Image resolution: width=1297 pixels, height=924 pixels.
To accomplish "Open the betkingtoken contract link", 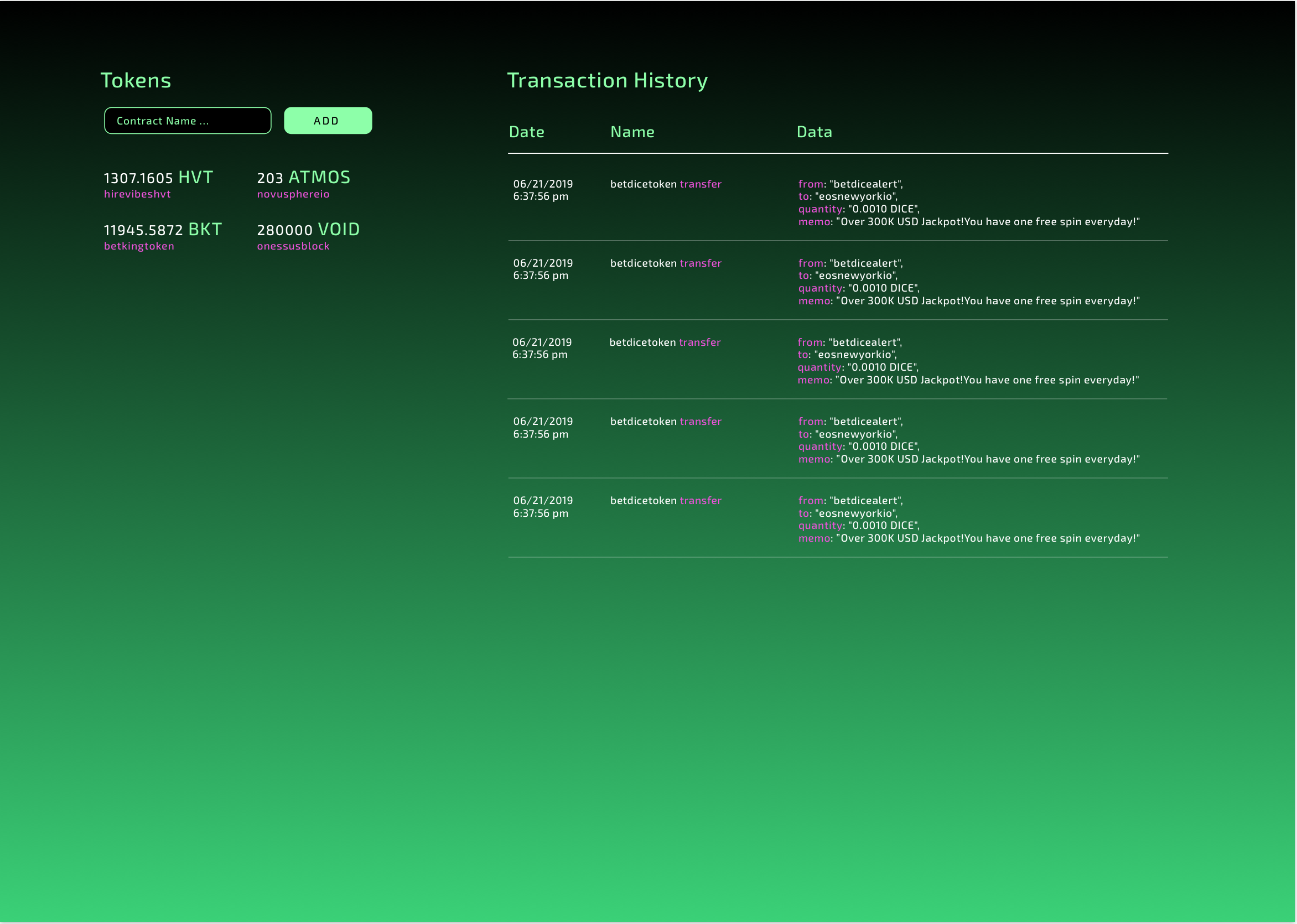I will coord(139,246).
